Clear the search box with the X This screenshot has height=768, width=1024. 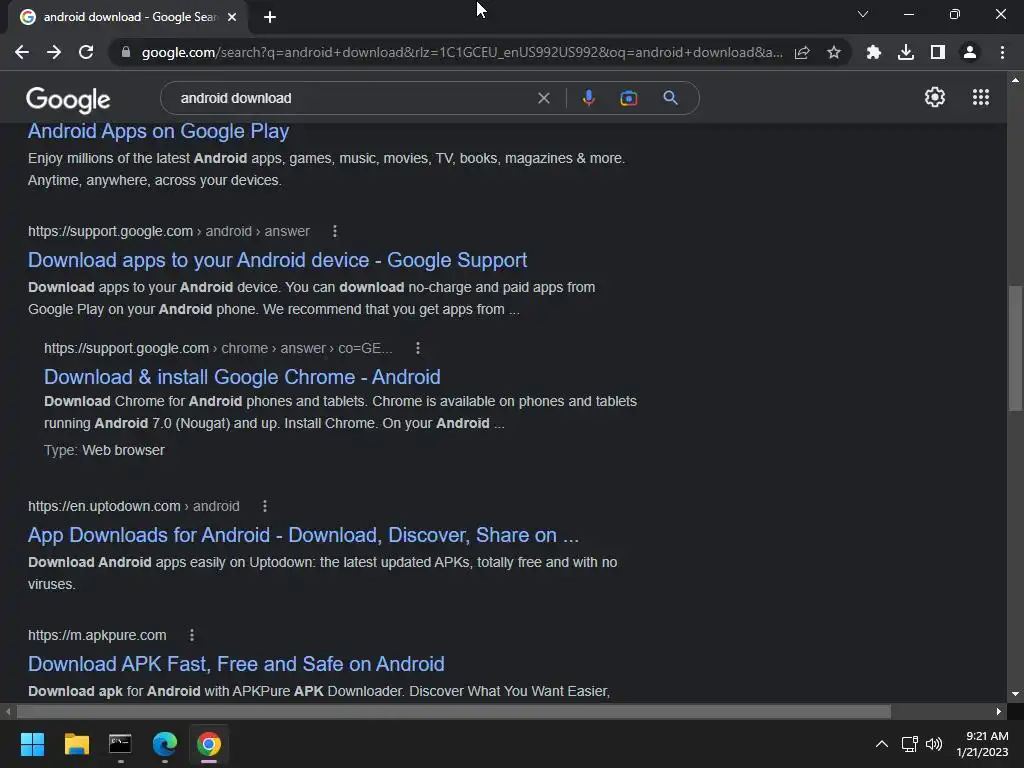click(x=543, y=98)
